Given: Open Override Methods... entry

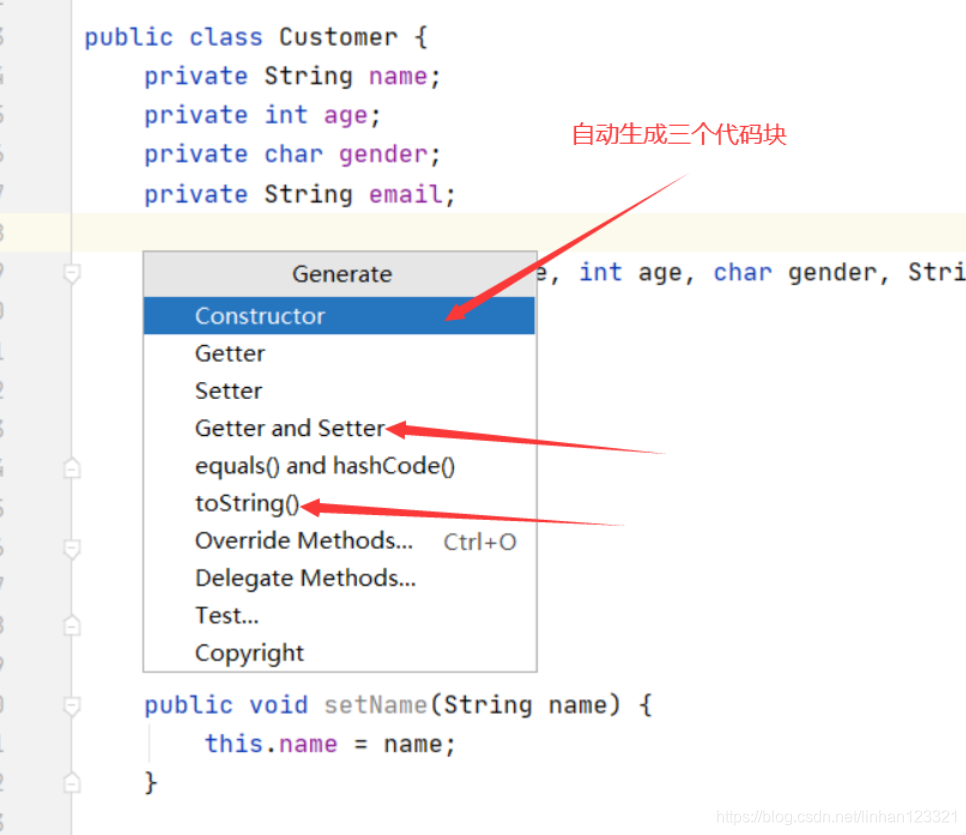Looking at the screenshot, I should 339,541.
